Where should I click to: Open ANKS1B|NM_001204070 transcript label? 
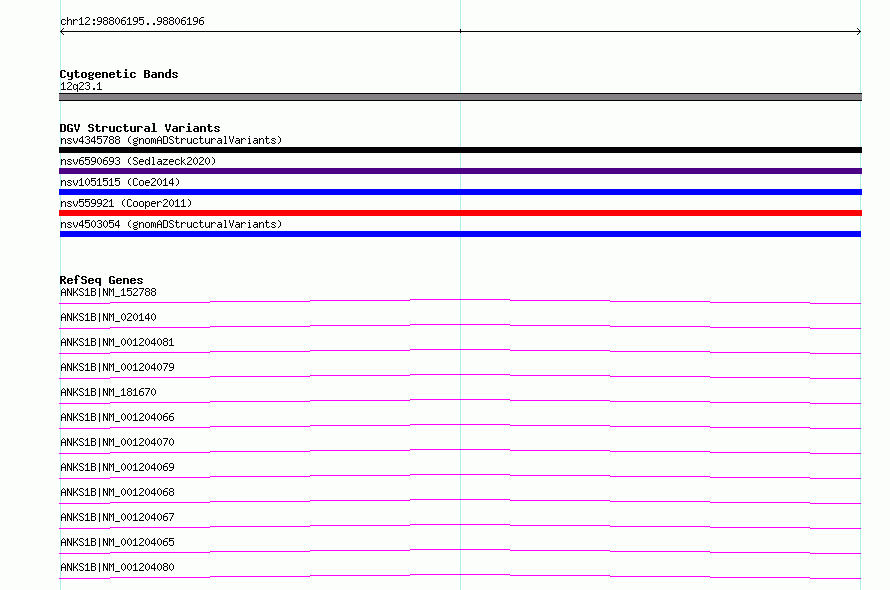tap(117, 442)
